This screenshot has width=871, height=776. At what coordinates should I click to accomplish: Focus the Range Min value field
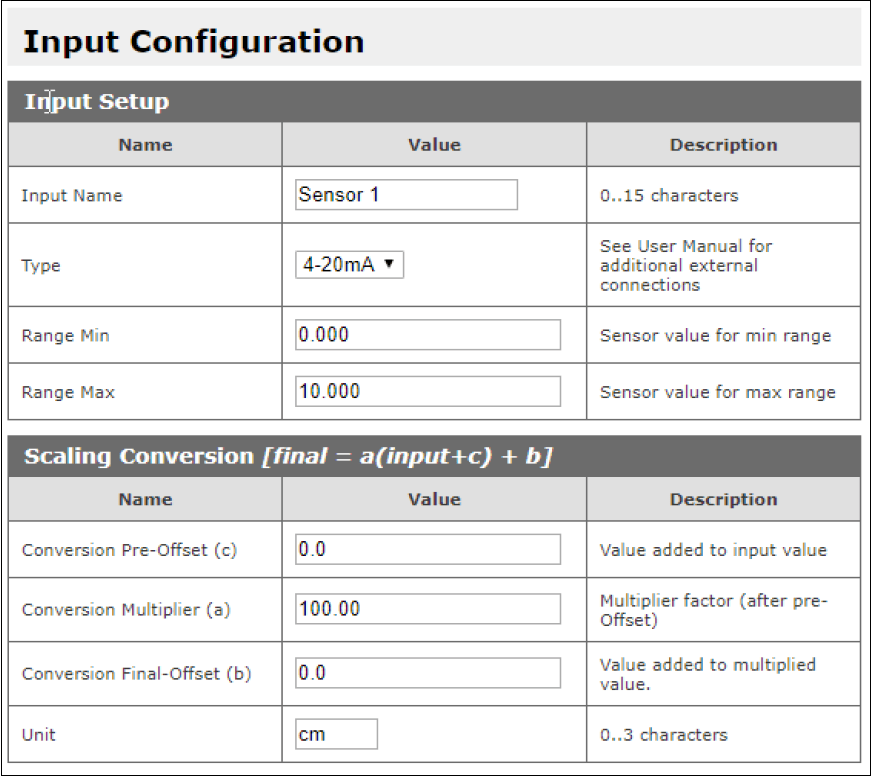[x=428, y=335]
